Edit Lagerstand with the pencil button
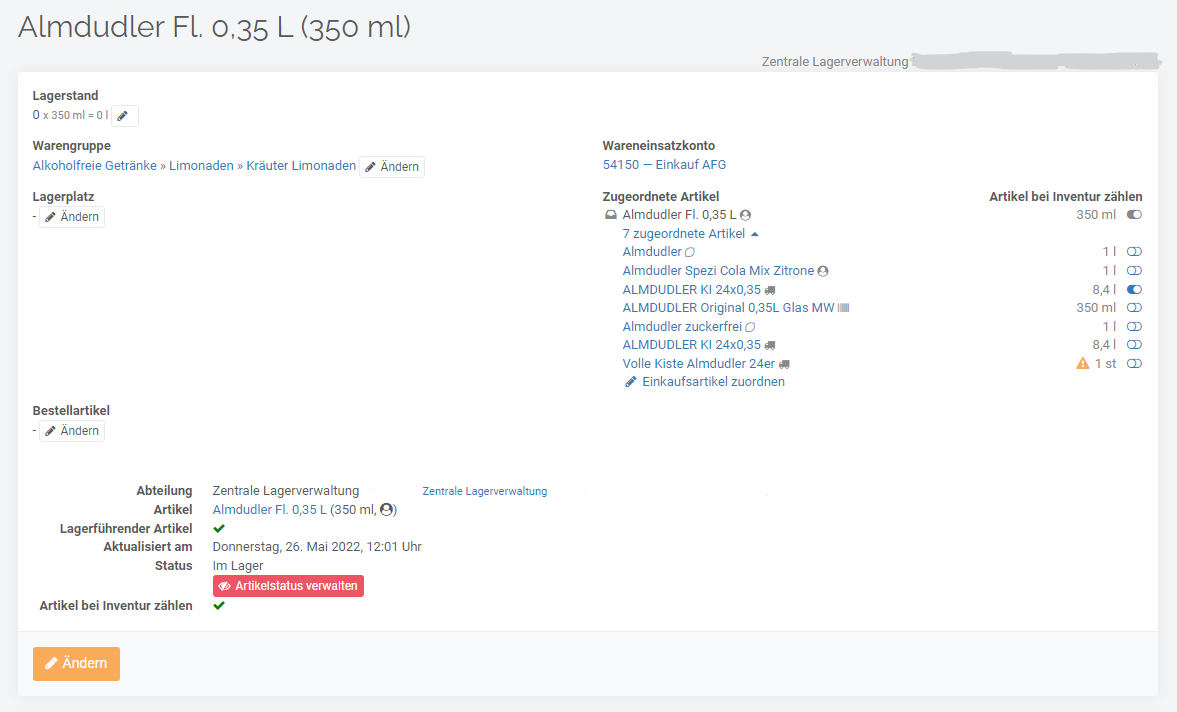Screen dimensions: 1177x712 (x=125, y=116)
